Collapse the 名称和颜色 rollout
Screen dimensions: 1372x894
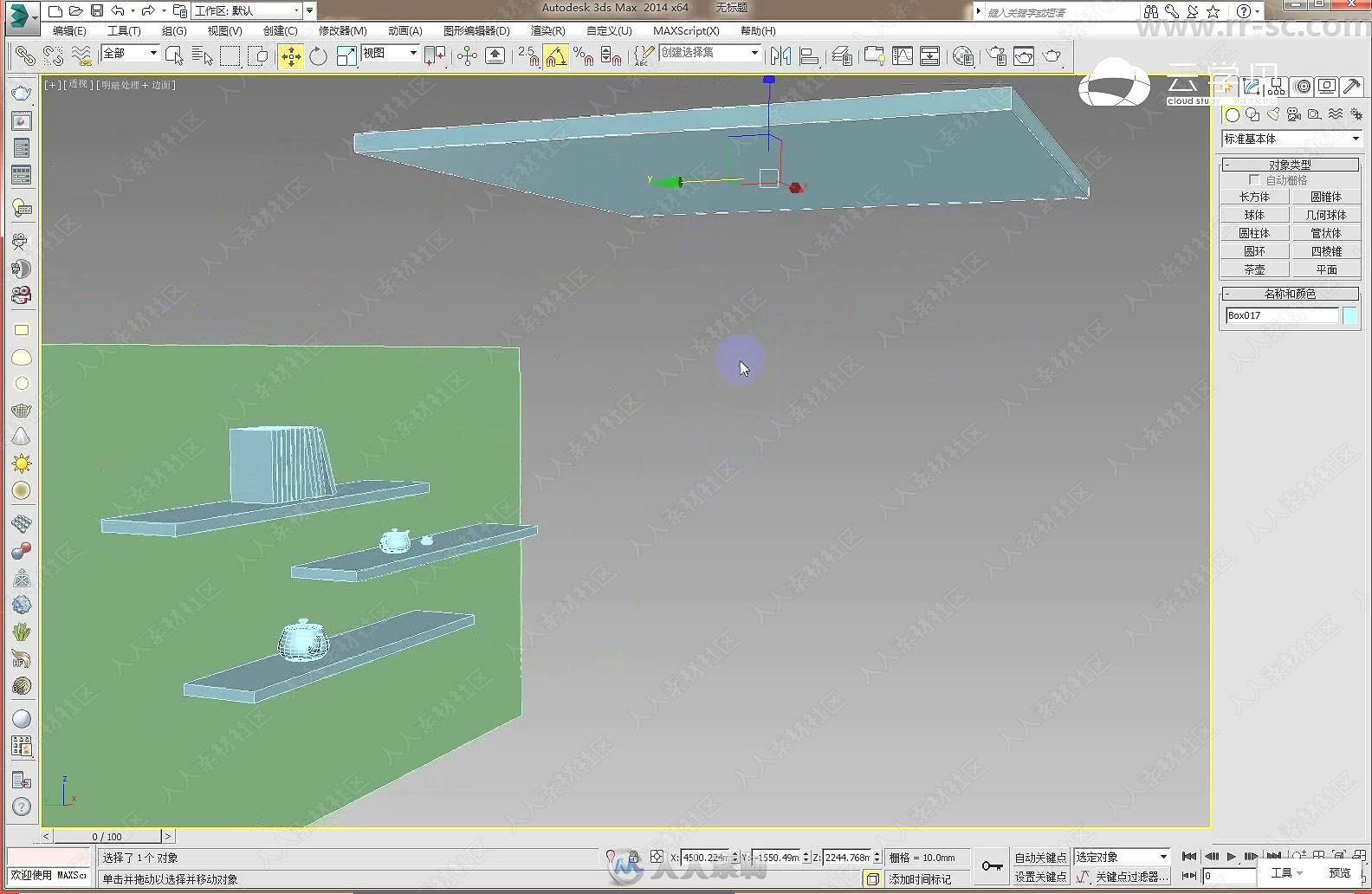pyautogui.click(x=1290, y=294)
